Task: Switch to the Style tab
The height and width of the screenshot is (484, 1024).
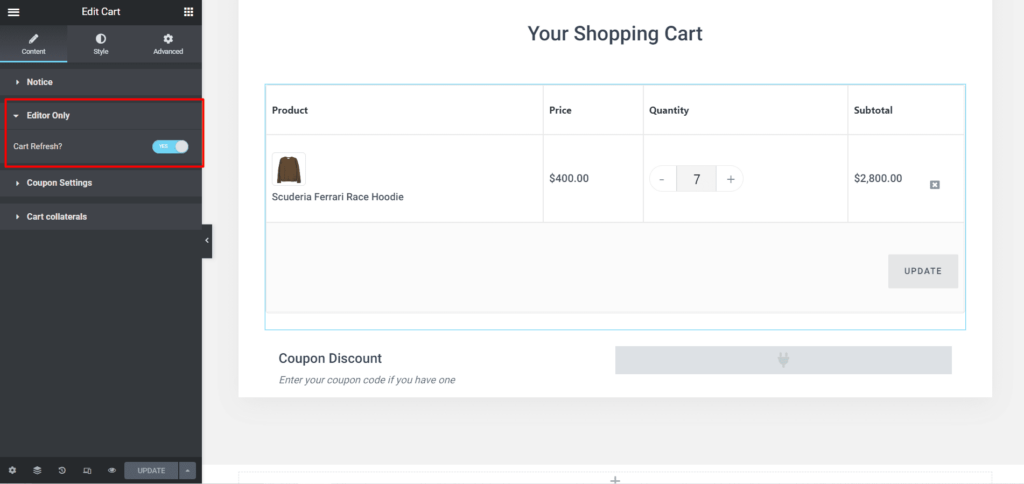Action: [x=101, y=43]
